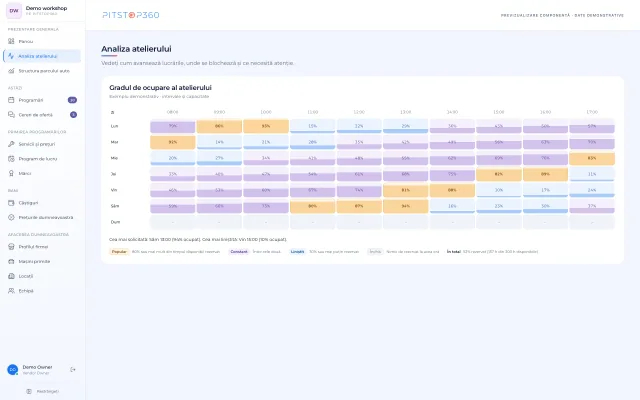Click the Câștiguri wallet icon
640x400 pixels.
coord(11,203)
